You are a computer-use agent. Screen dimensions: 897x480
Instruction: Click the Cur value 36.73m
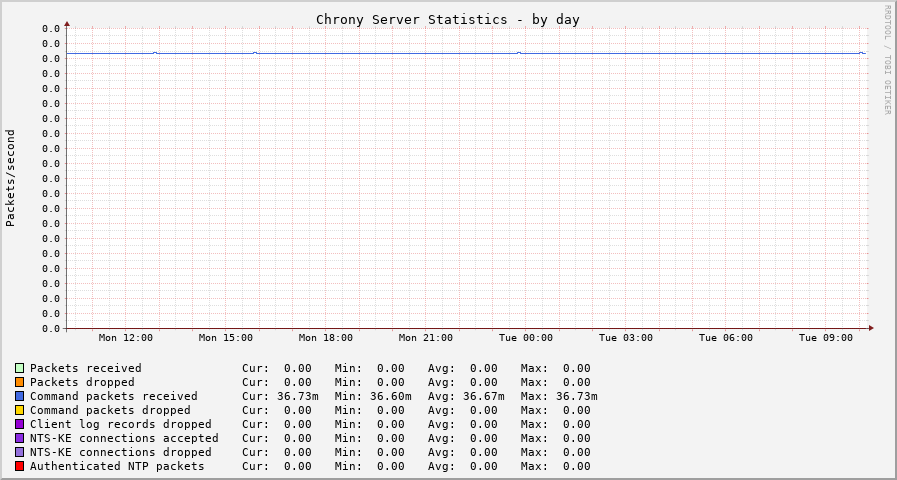(x=298, y=396)
